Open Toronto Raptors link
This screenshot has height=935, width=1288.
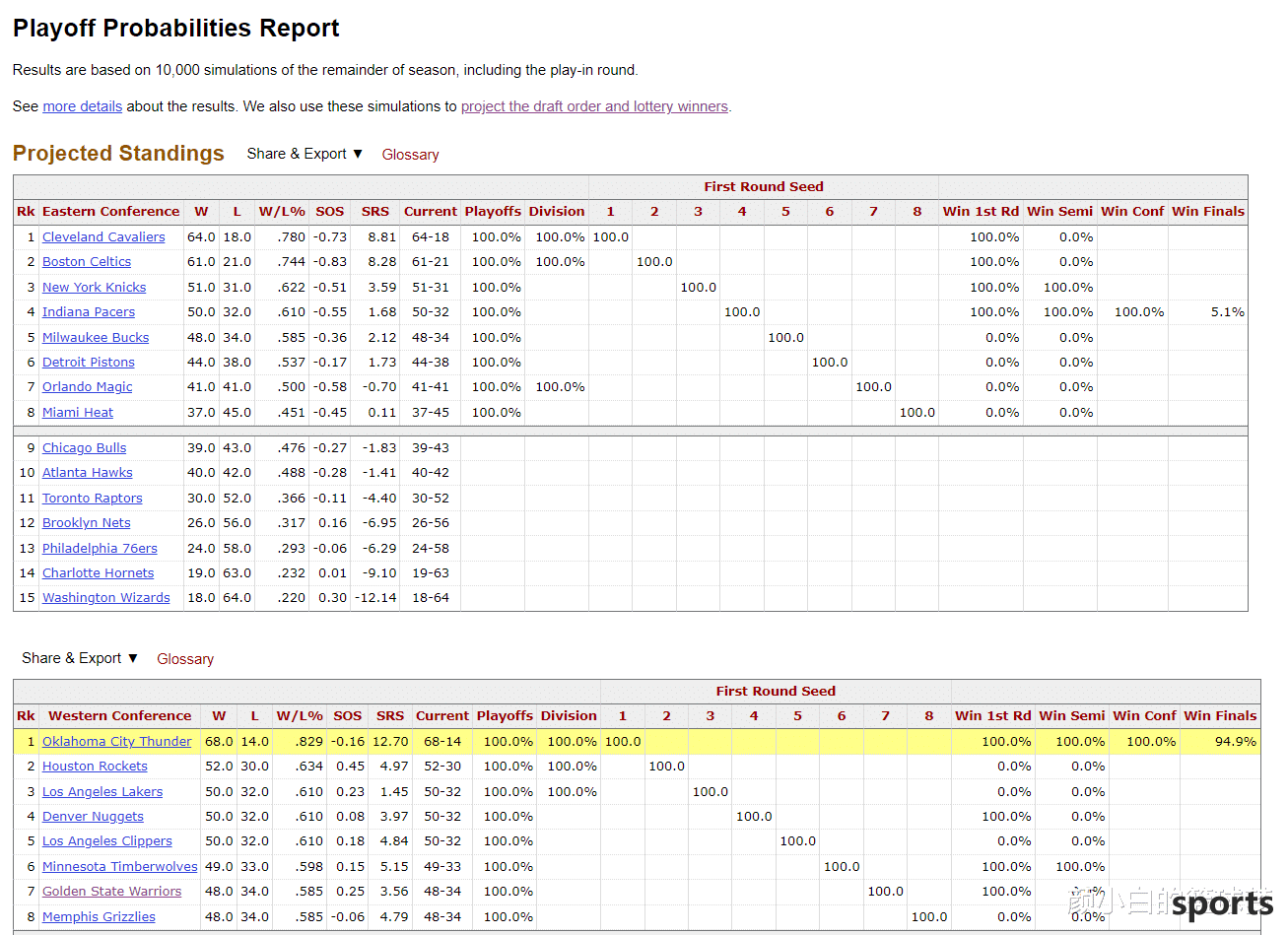(x=93, y=499)
